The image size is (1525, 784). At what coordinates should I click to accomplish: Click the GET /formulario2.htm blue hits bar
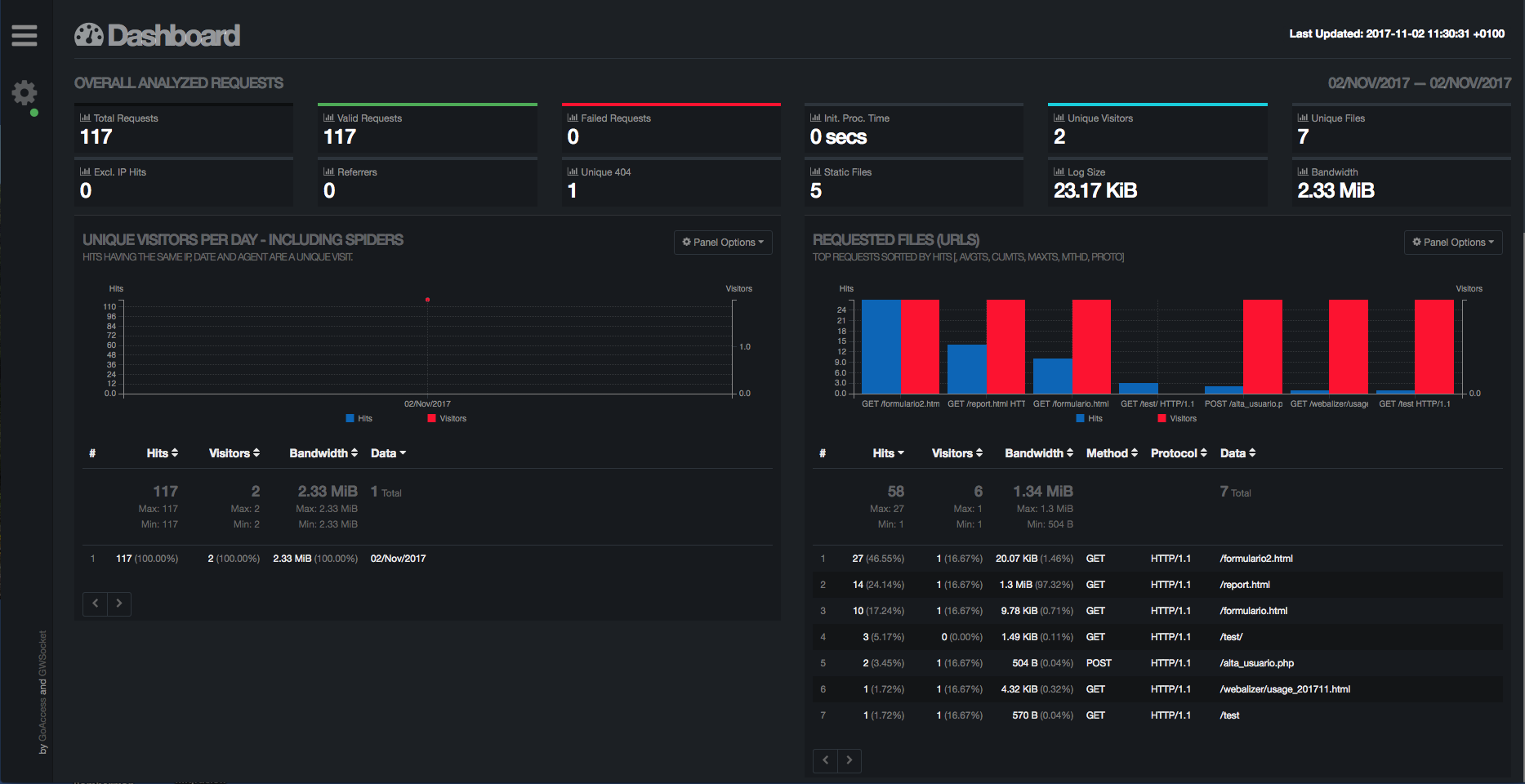tap(881, 346)
